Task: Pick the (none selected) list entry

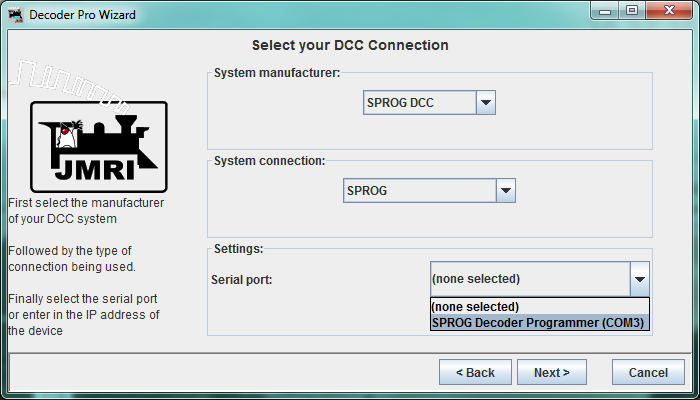Action: point(539,307)
